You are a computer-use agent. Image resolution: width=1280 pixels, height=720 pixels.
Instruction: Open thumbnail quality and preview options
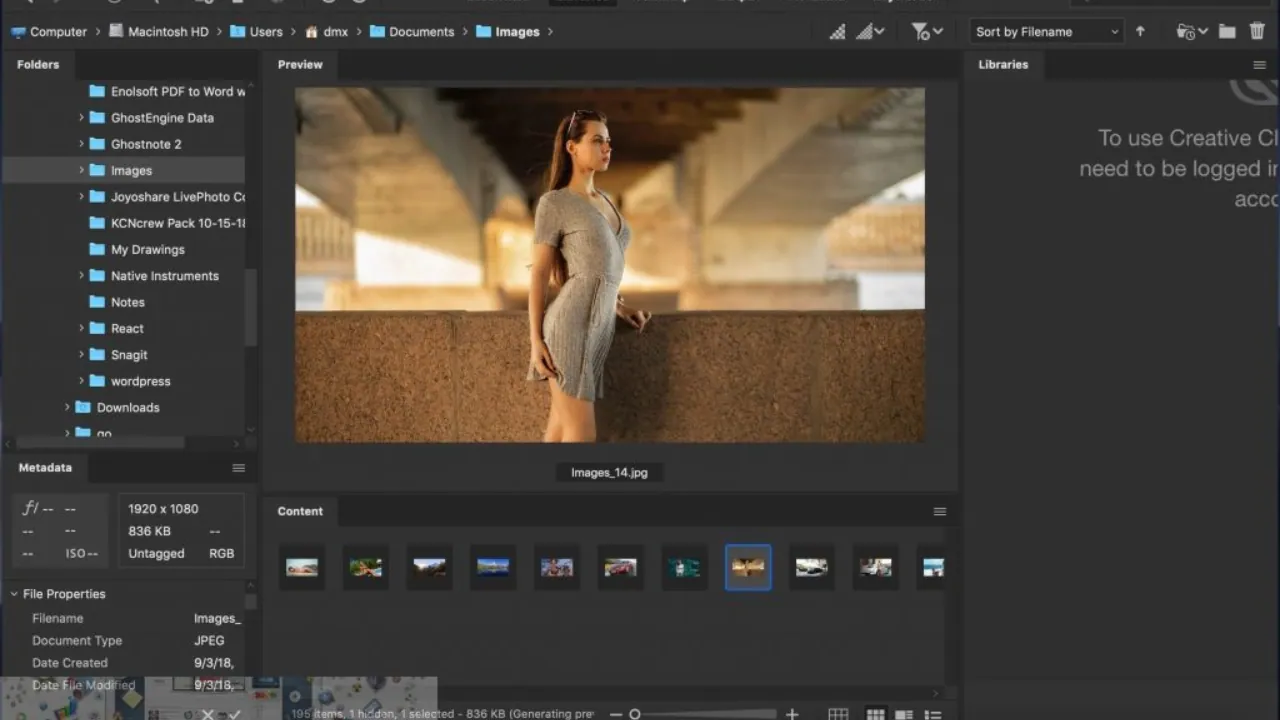[x=870, y=32]
